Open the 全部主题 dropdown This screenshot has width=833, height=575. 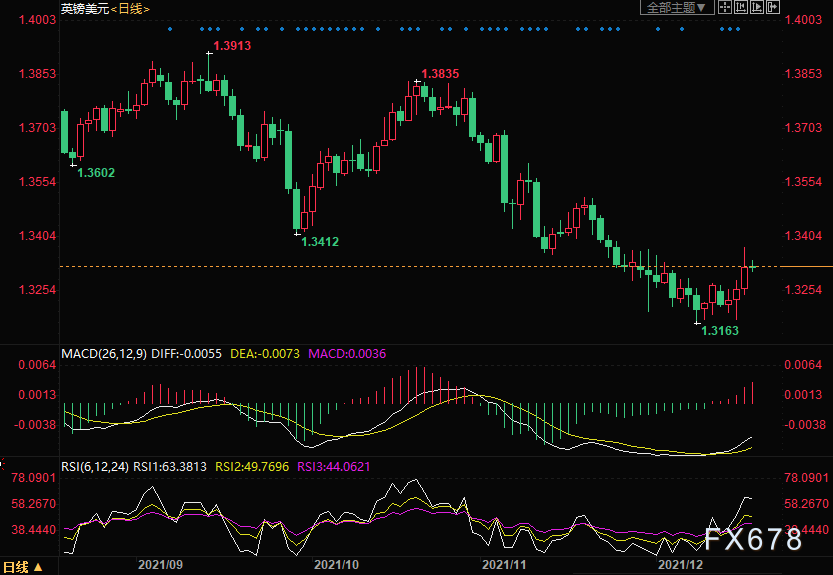678,7
